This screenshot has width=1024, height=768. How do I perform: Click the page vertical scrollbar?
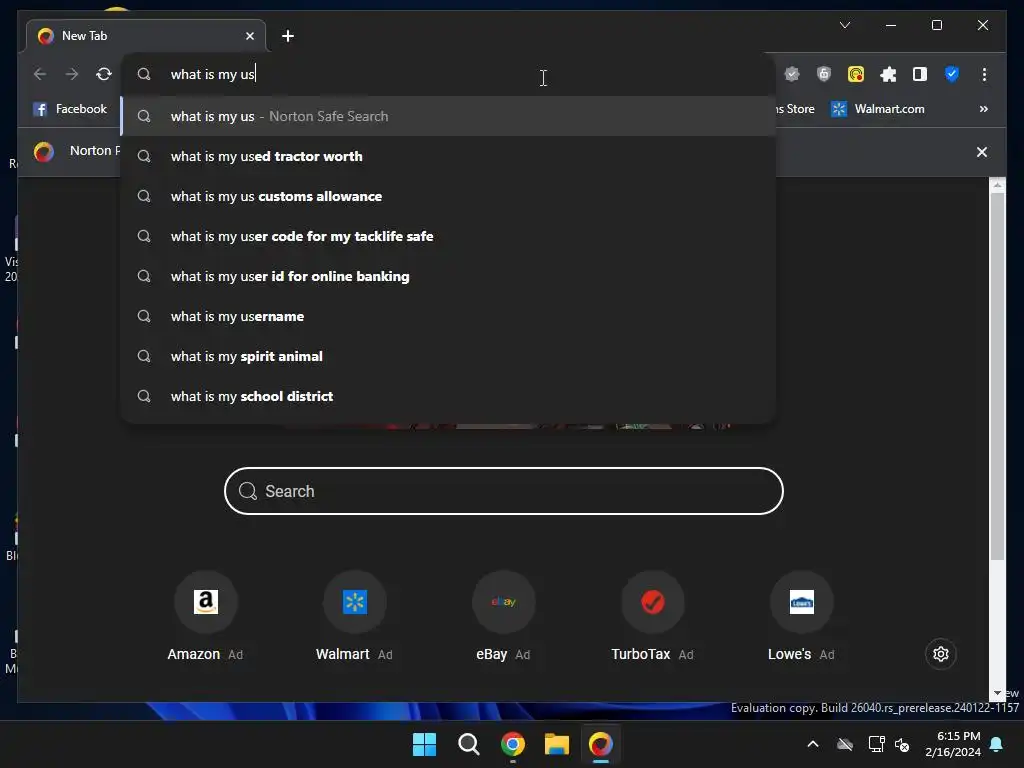997,376
